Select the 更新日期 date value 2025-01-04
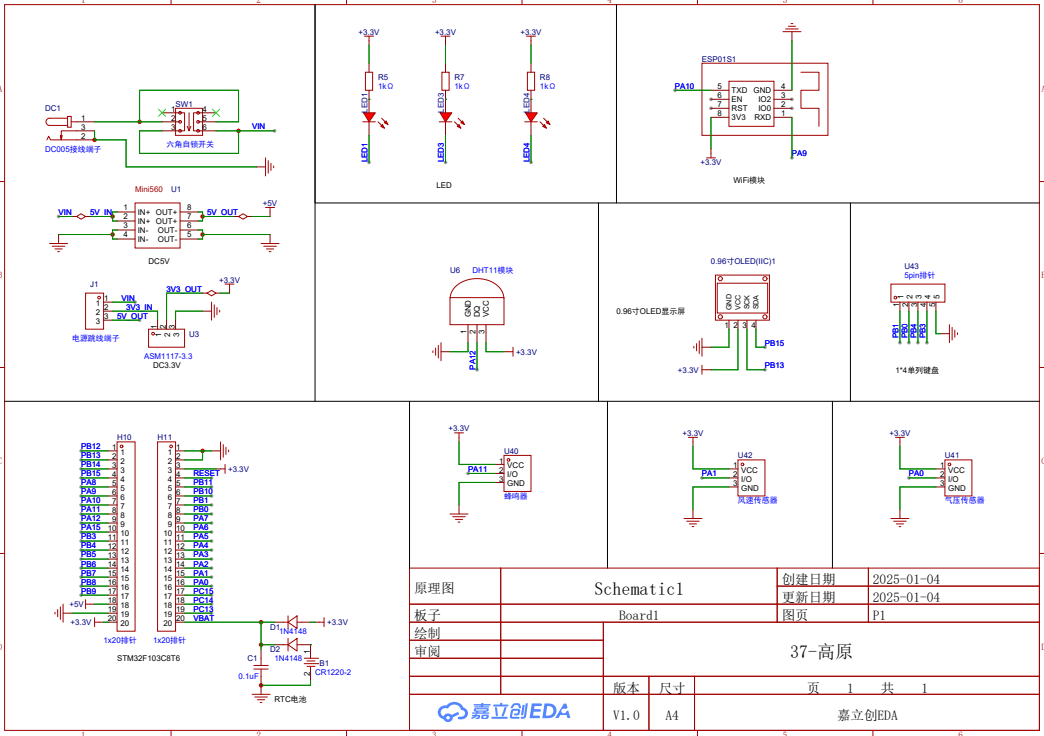 pyautogui.click(x=906, y=597)
